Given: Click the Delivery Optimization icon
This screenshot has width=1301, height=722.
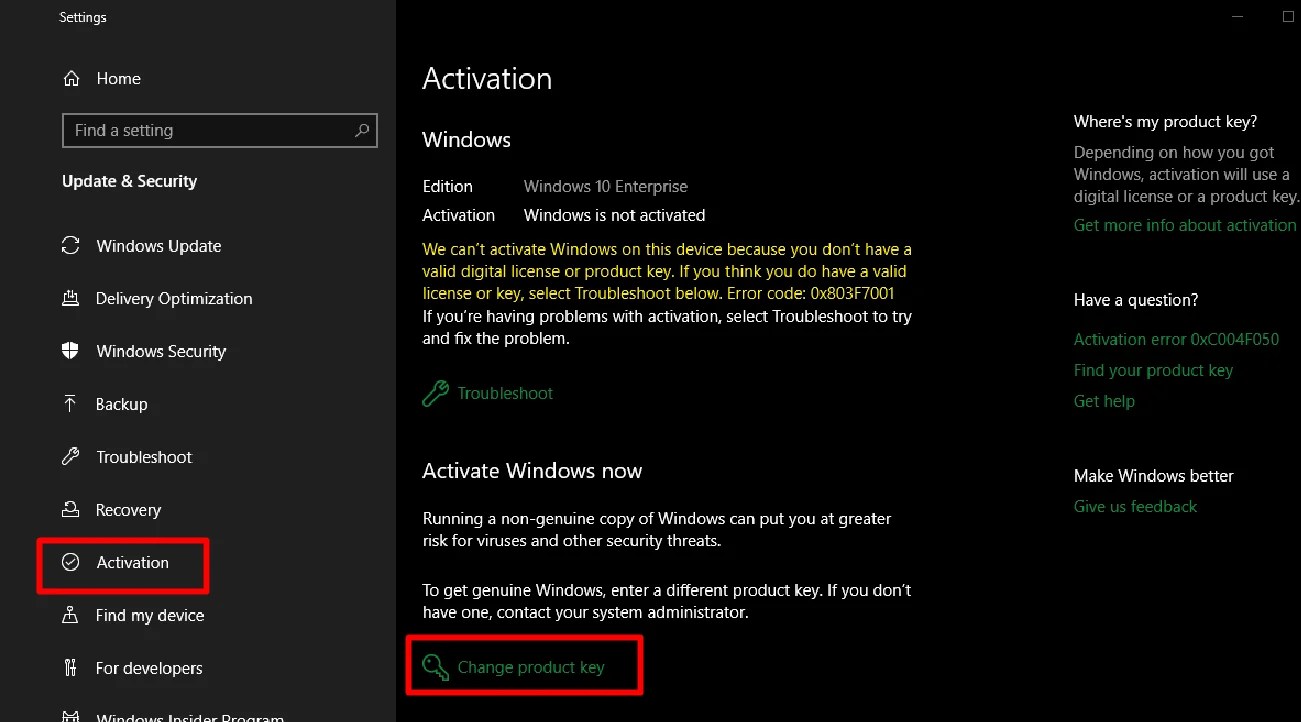Looking at the screenshot, I should tap(70, 298).
